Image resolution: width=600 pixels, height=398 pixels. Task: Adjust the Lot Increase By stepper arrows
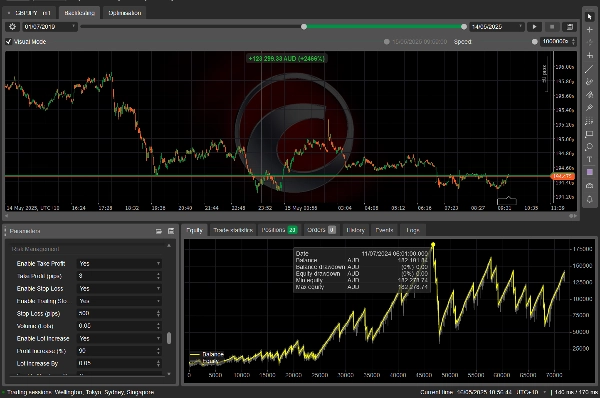(158, 364)
